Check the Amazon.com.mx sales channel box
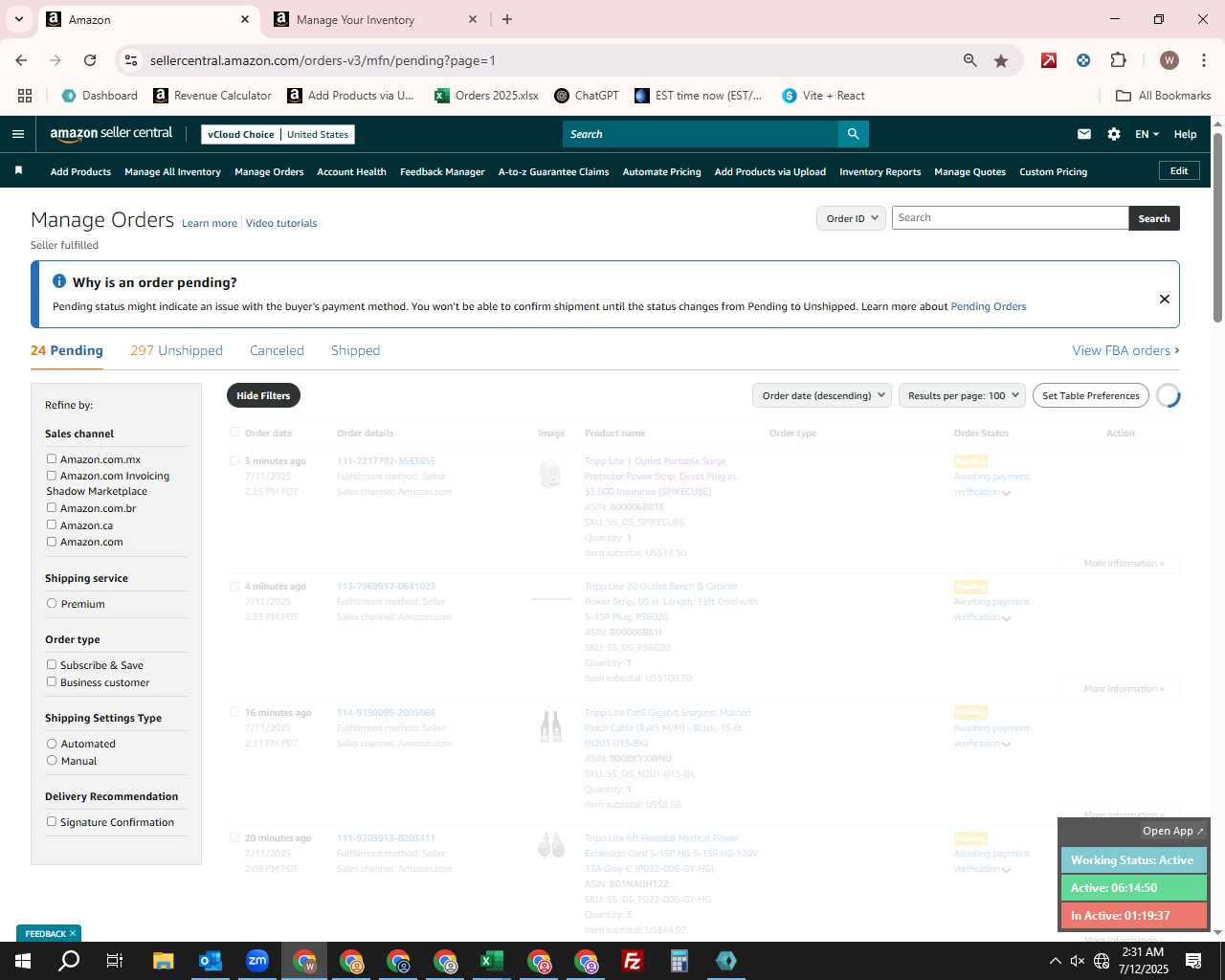 [x=52, y=458]
